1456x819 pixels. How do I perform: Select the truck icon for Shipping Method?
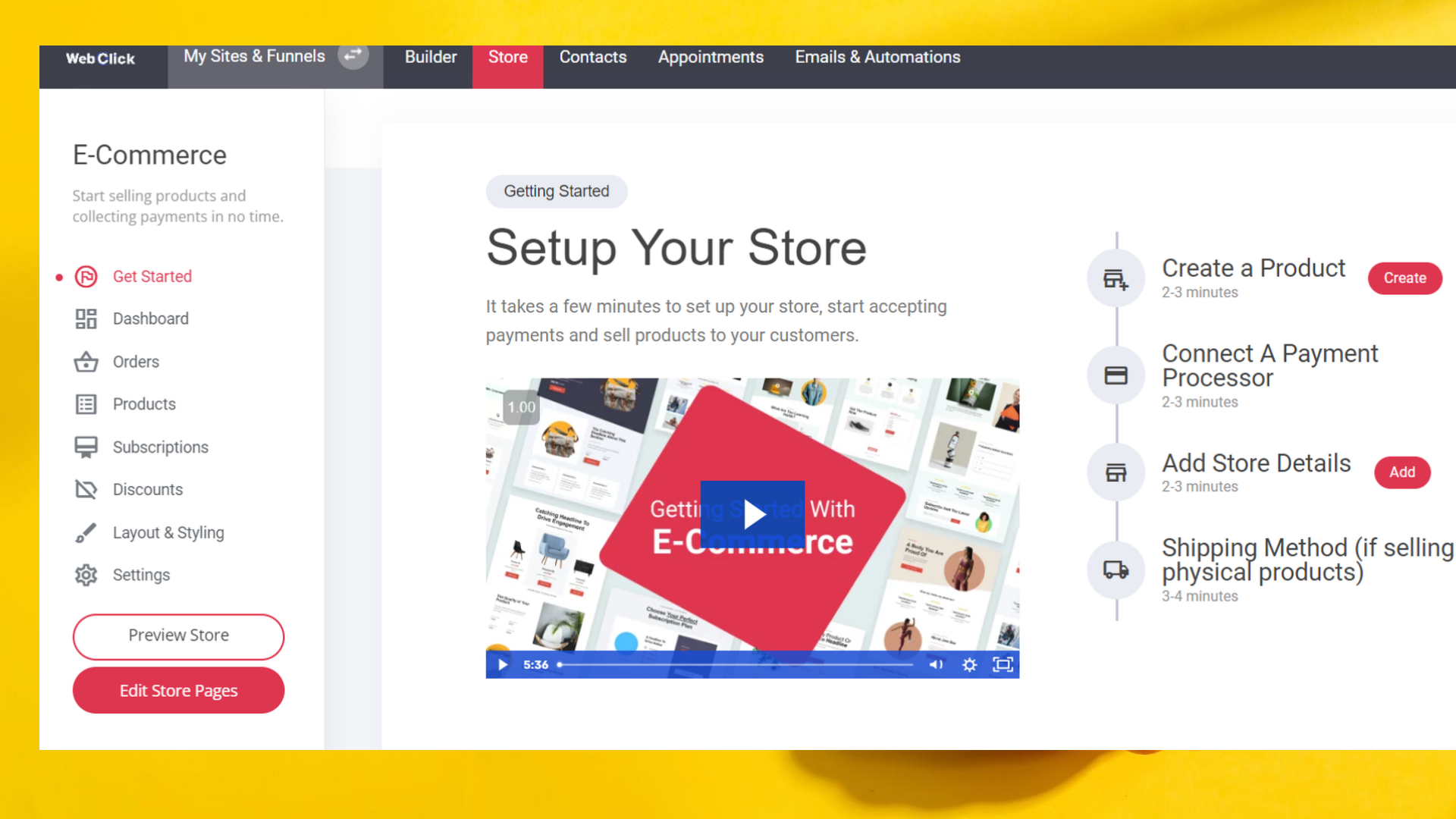coord(1115,570)
